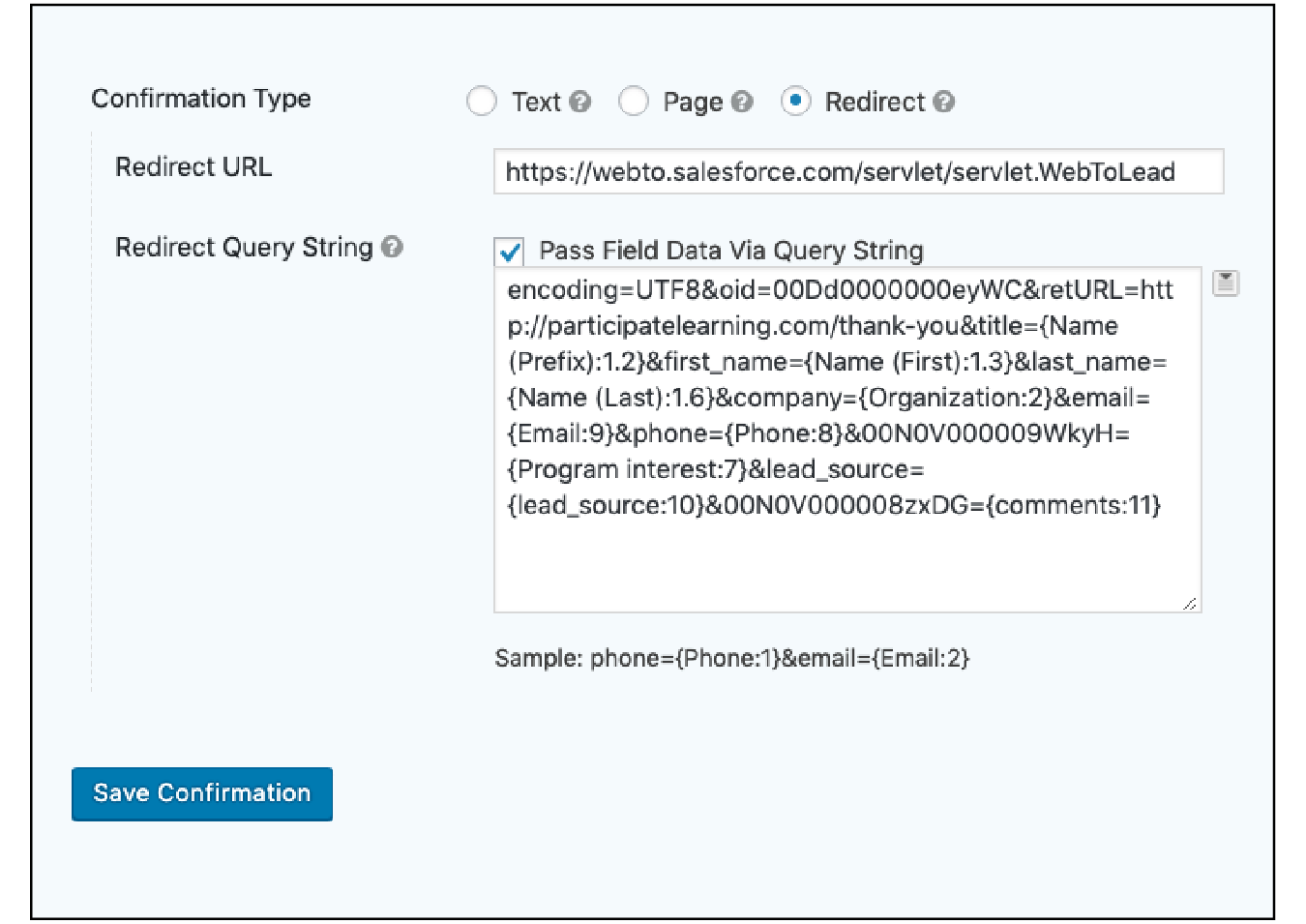This screenshot has width=1306, height=924.
Task: Focus the Redirect URL input field
Action: [858, 172]
